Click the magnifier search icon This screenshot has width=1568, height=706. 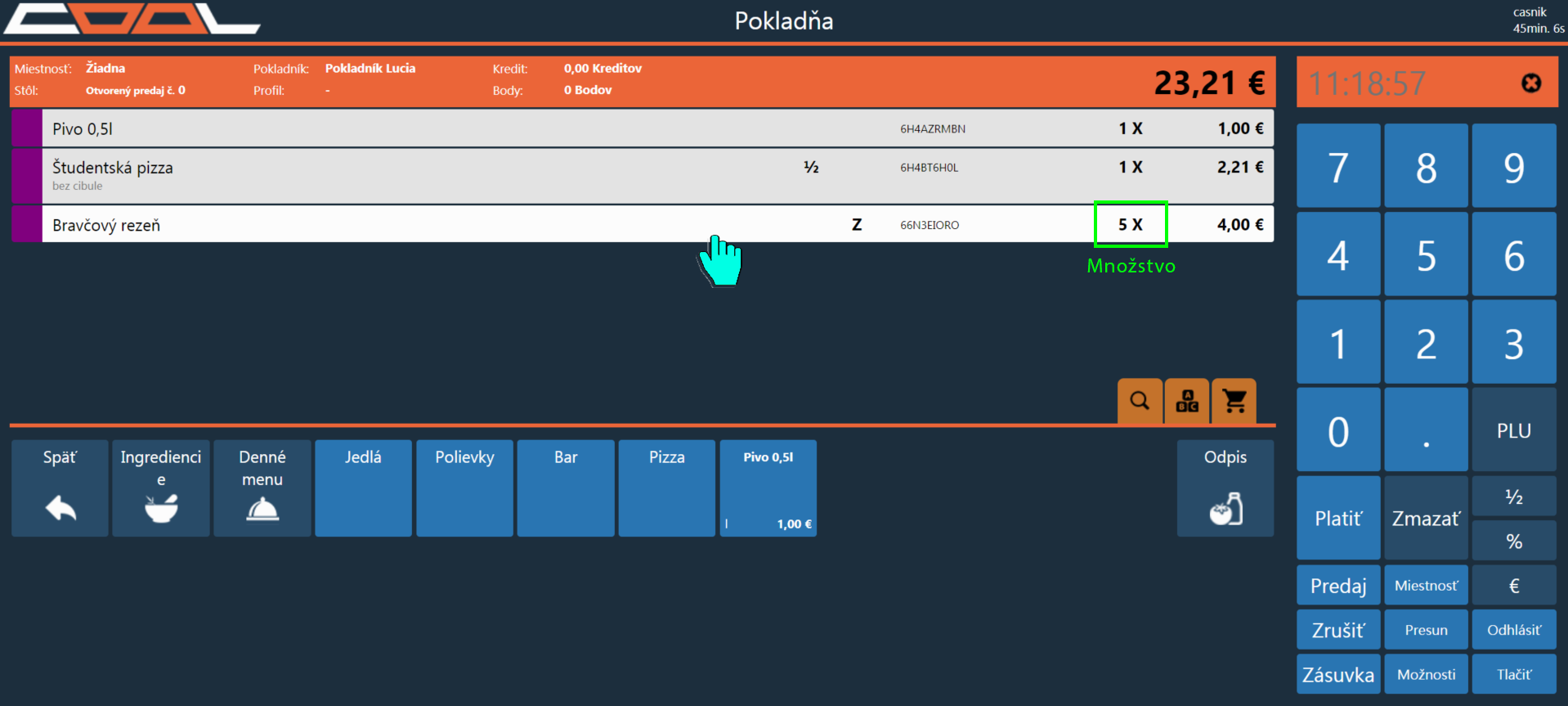point(1140,401)
